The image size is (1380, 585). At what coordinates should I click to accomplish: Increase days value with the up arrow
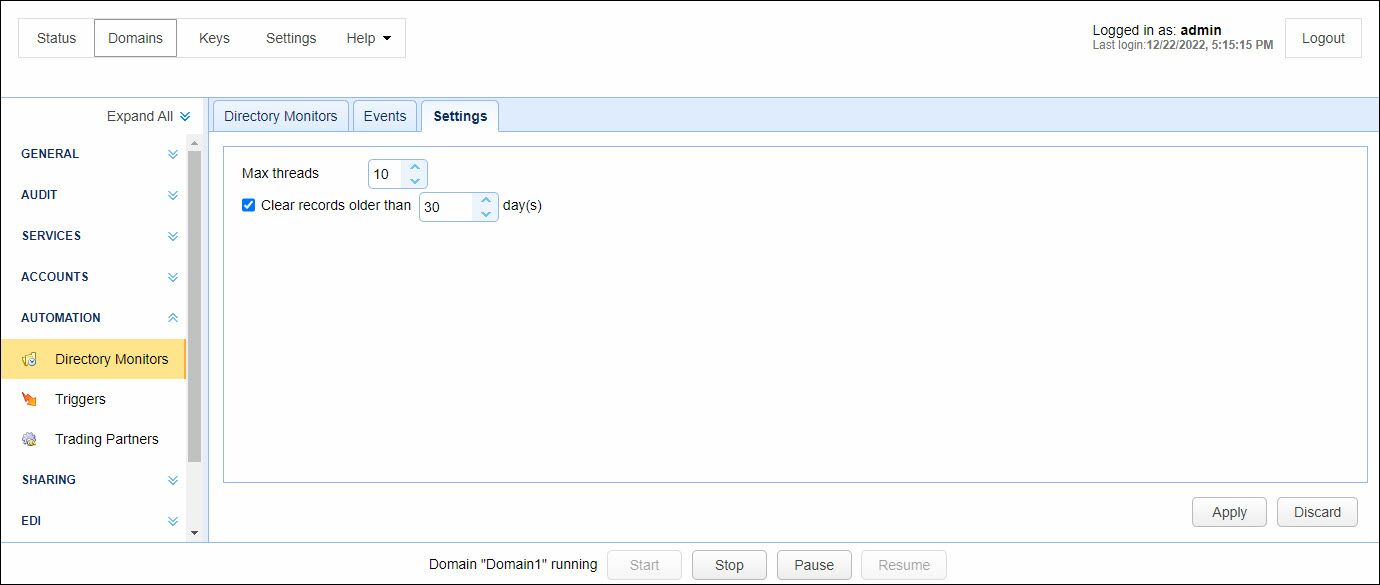(x=486, y=200)
